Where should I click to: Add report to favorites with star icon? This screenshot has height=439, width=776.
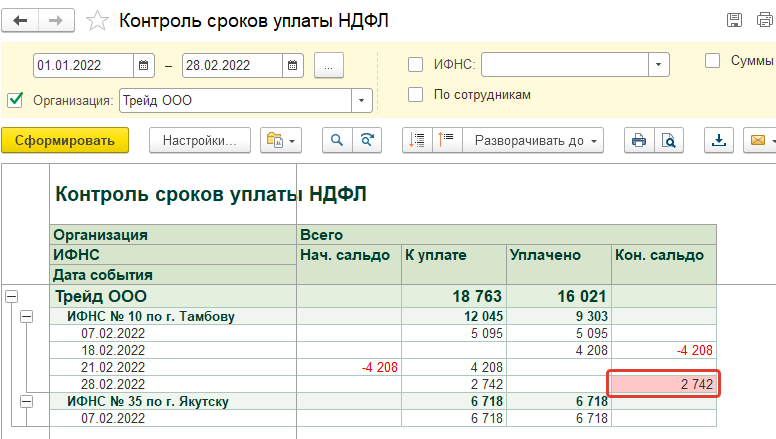click(97, 21)
